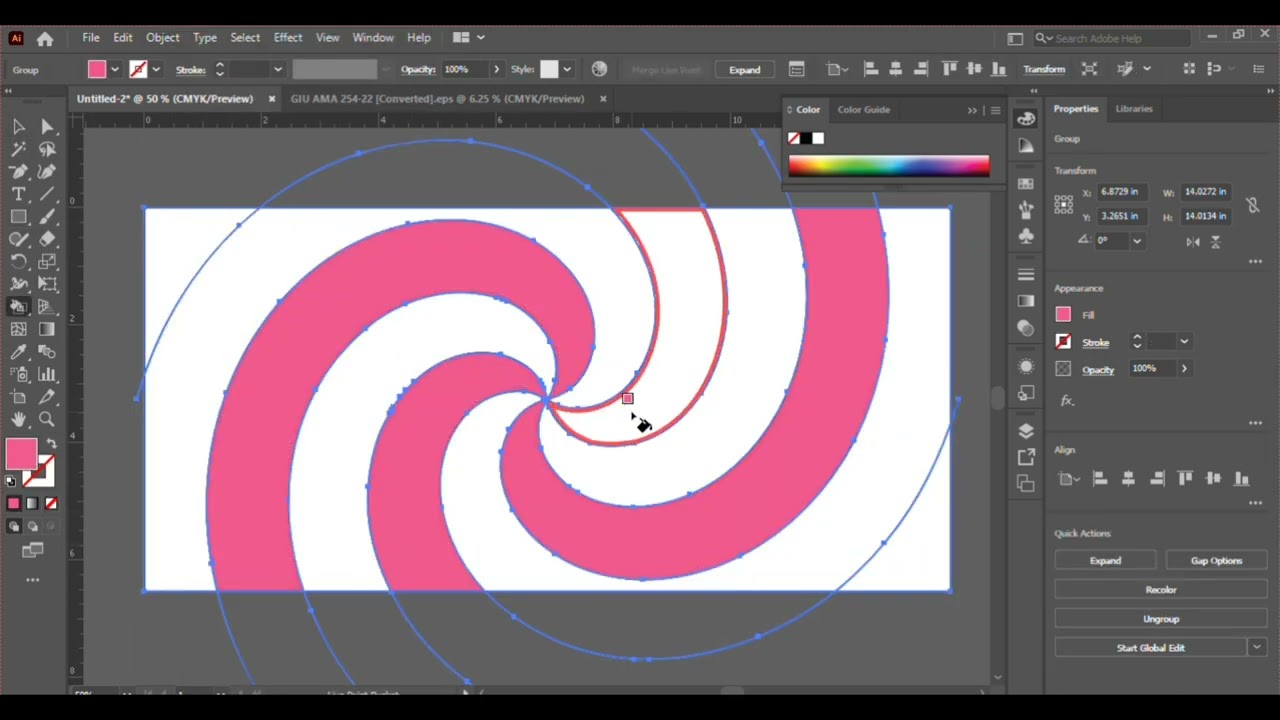Click the pink Fill swatch in the Appearance section
The image size is (1280, 720).
1063,315
